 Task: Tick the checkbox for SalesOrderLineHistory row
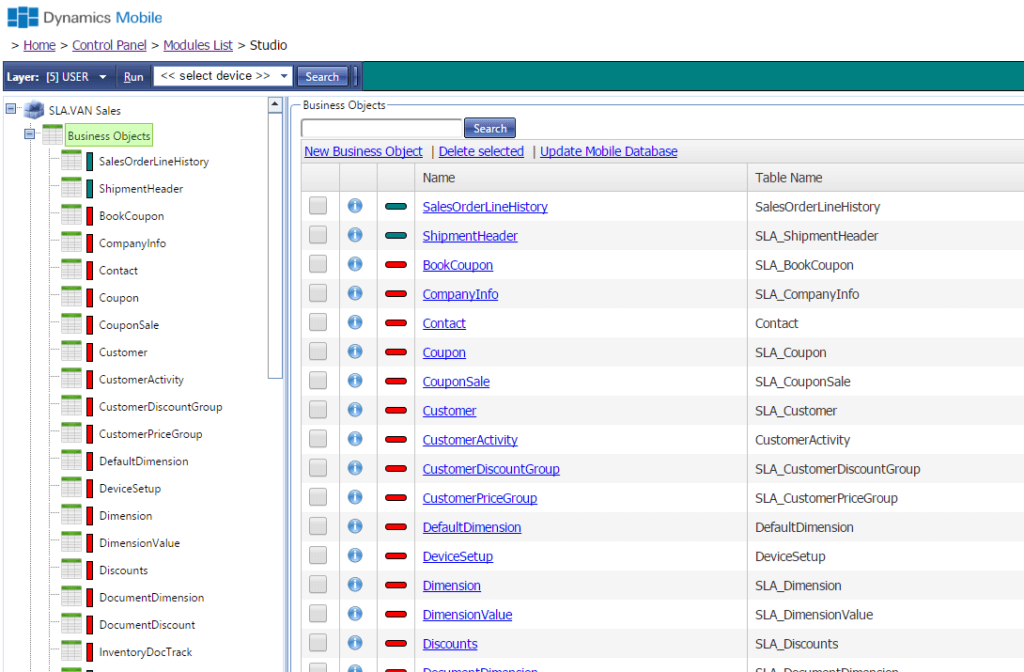point(318,206)
